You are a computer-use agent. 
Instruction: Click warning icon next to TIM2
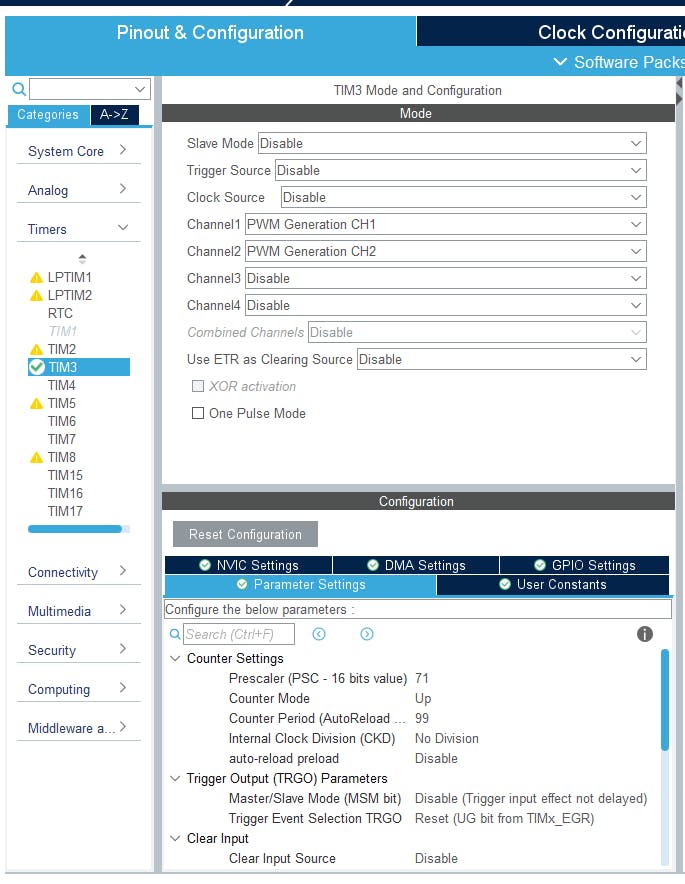[36, 350]
